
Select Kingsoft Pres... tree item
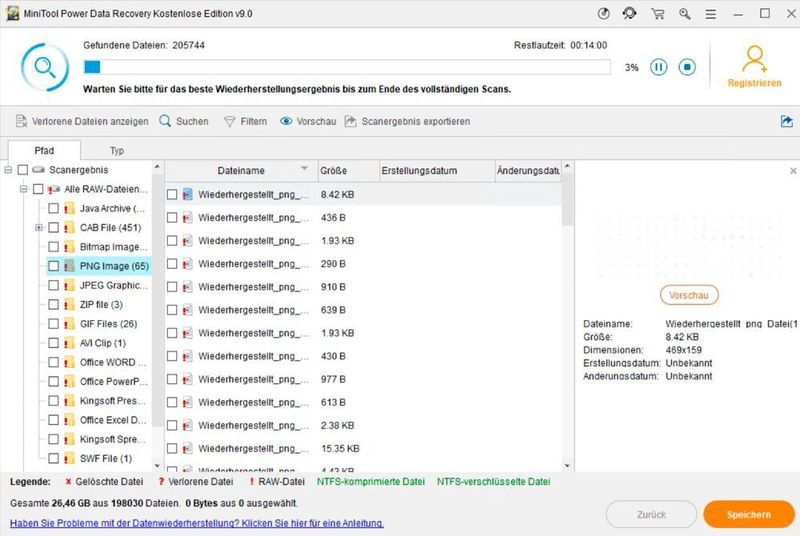point(112,401)
